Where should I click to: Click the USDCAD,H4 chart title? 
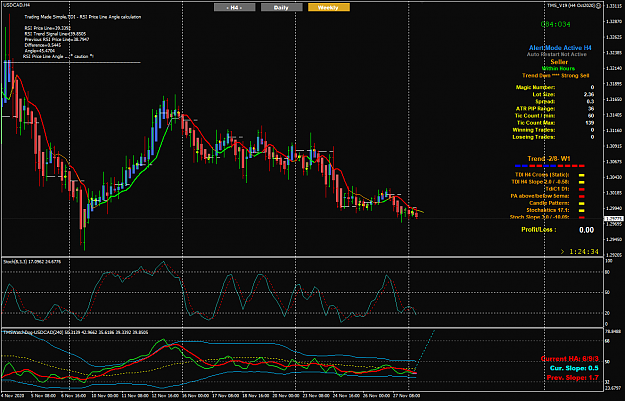pyautogui.click(x=16, y=5)
